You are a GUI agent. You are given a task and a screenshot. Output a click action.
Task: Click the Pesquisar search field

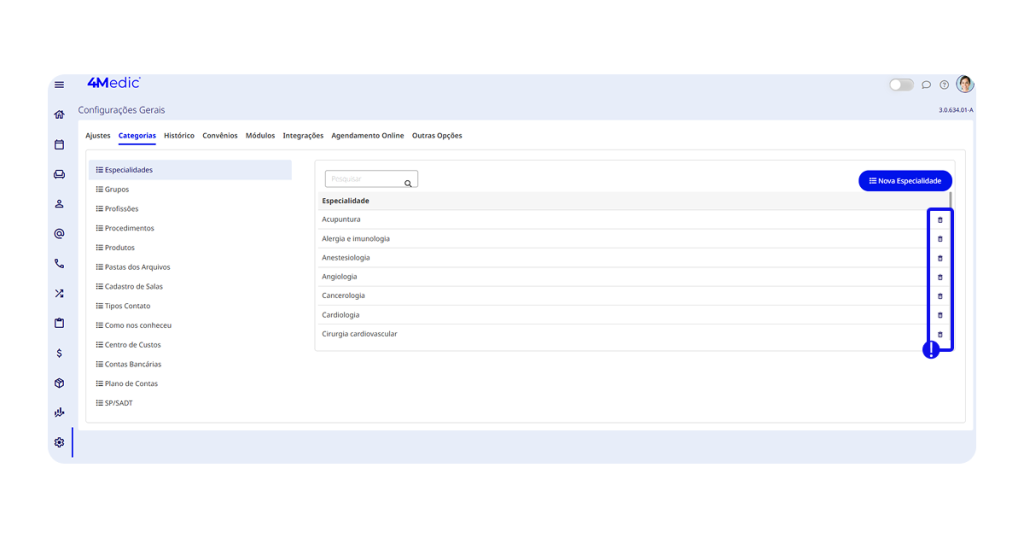pos(365,179)
